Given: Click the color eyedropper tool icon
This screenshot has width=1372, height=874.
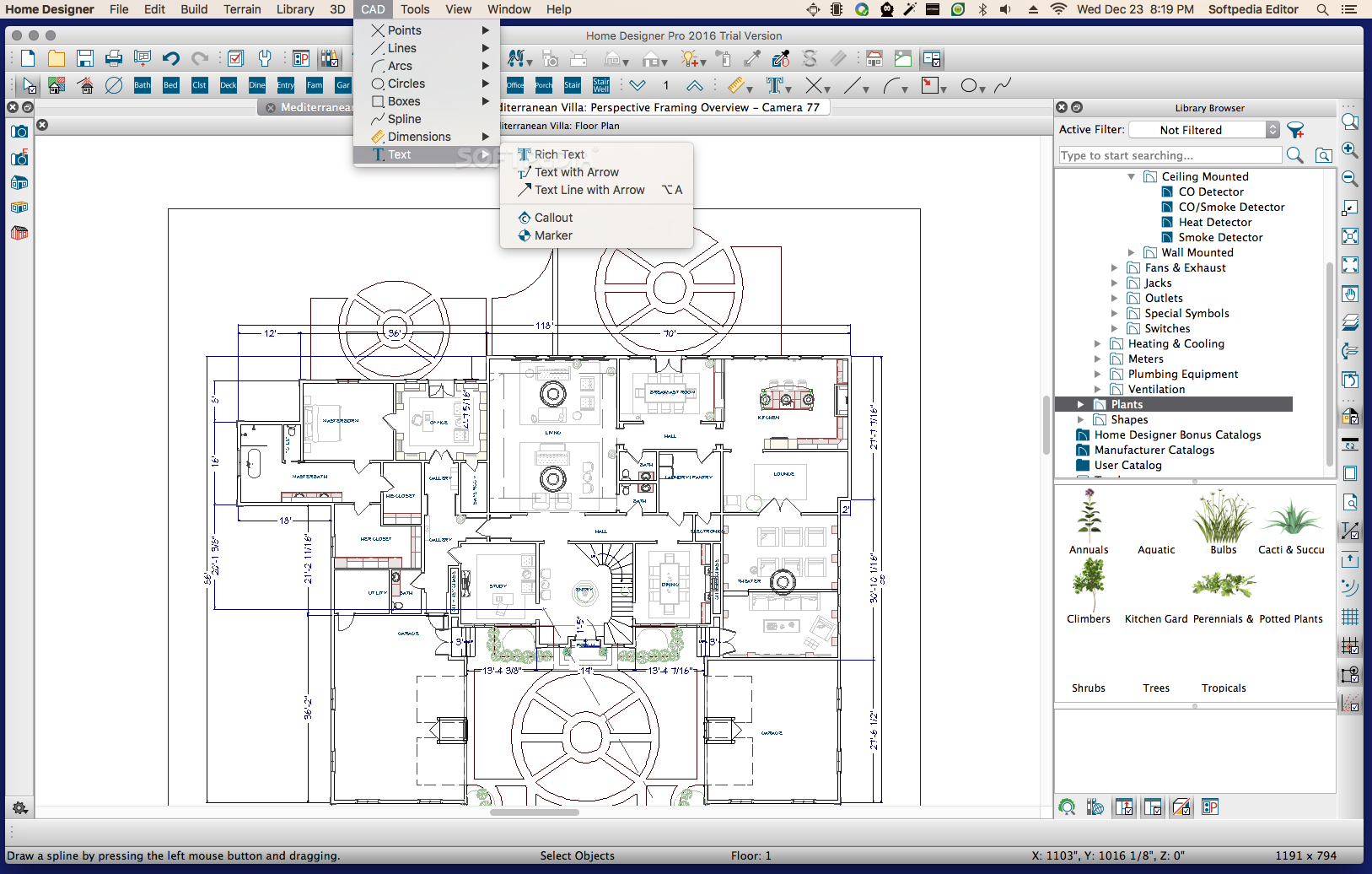Looking at the screenshot, I should (752, 58).
